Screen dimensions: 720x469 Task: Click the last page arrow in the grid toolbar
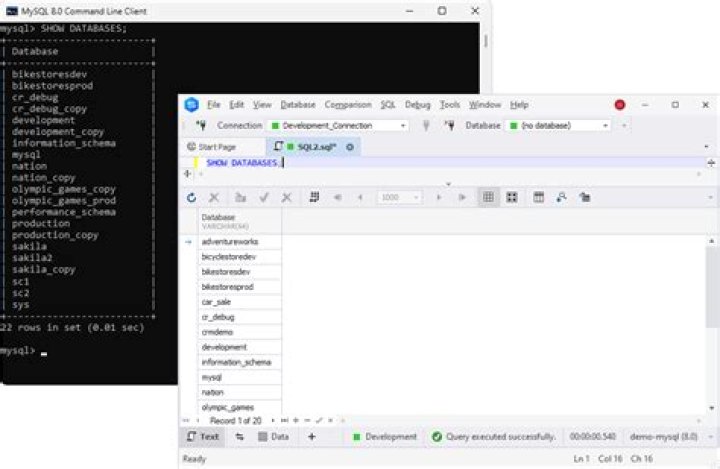[462, 198]
